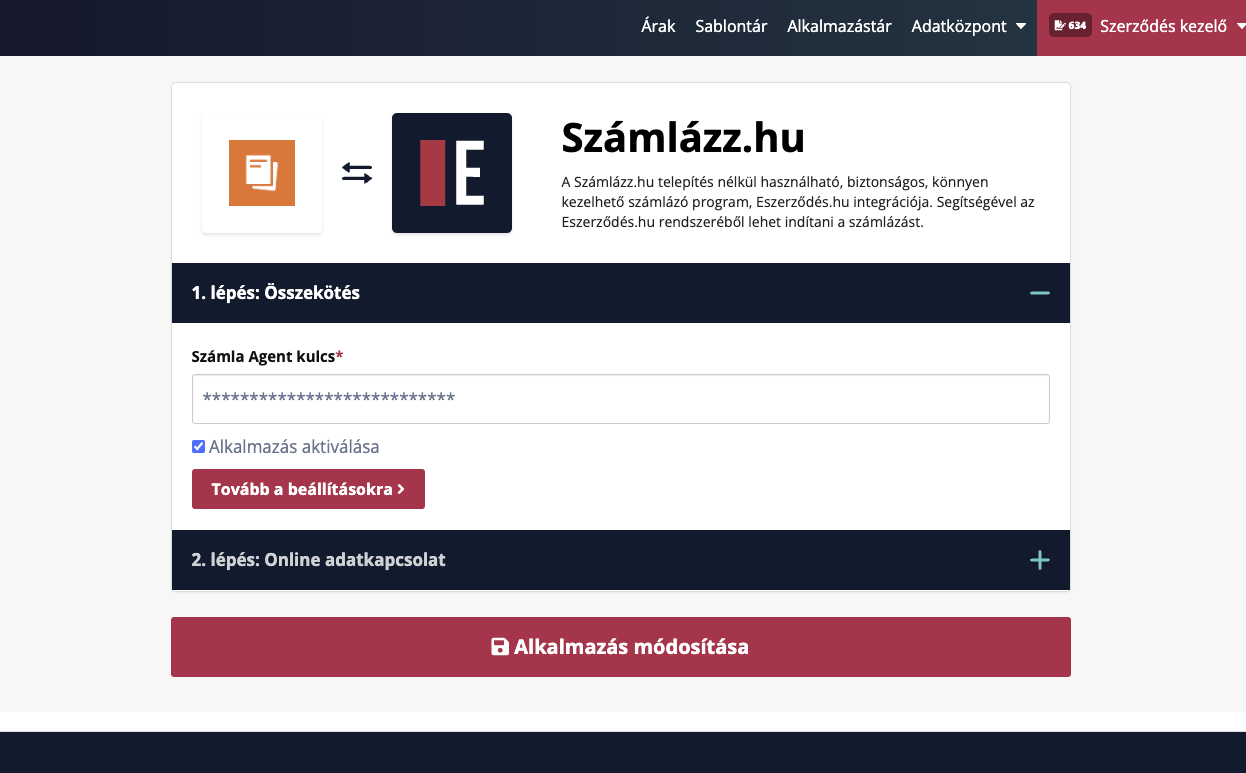The image size is (1246, 773).
Task: Uncheck the Alkalmazás aktiválása checkbox
Action: pyautogui.click(x=198, y=447)
